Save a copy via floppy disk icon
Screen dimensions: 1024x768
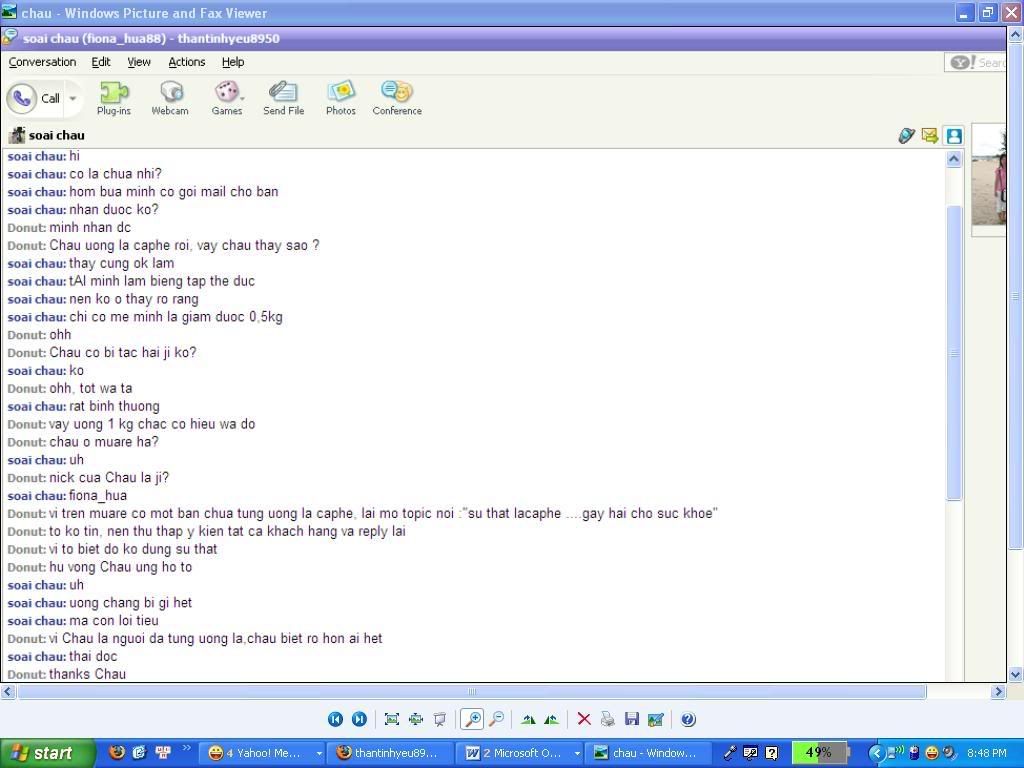[631, 719]
